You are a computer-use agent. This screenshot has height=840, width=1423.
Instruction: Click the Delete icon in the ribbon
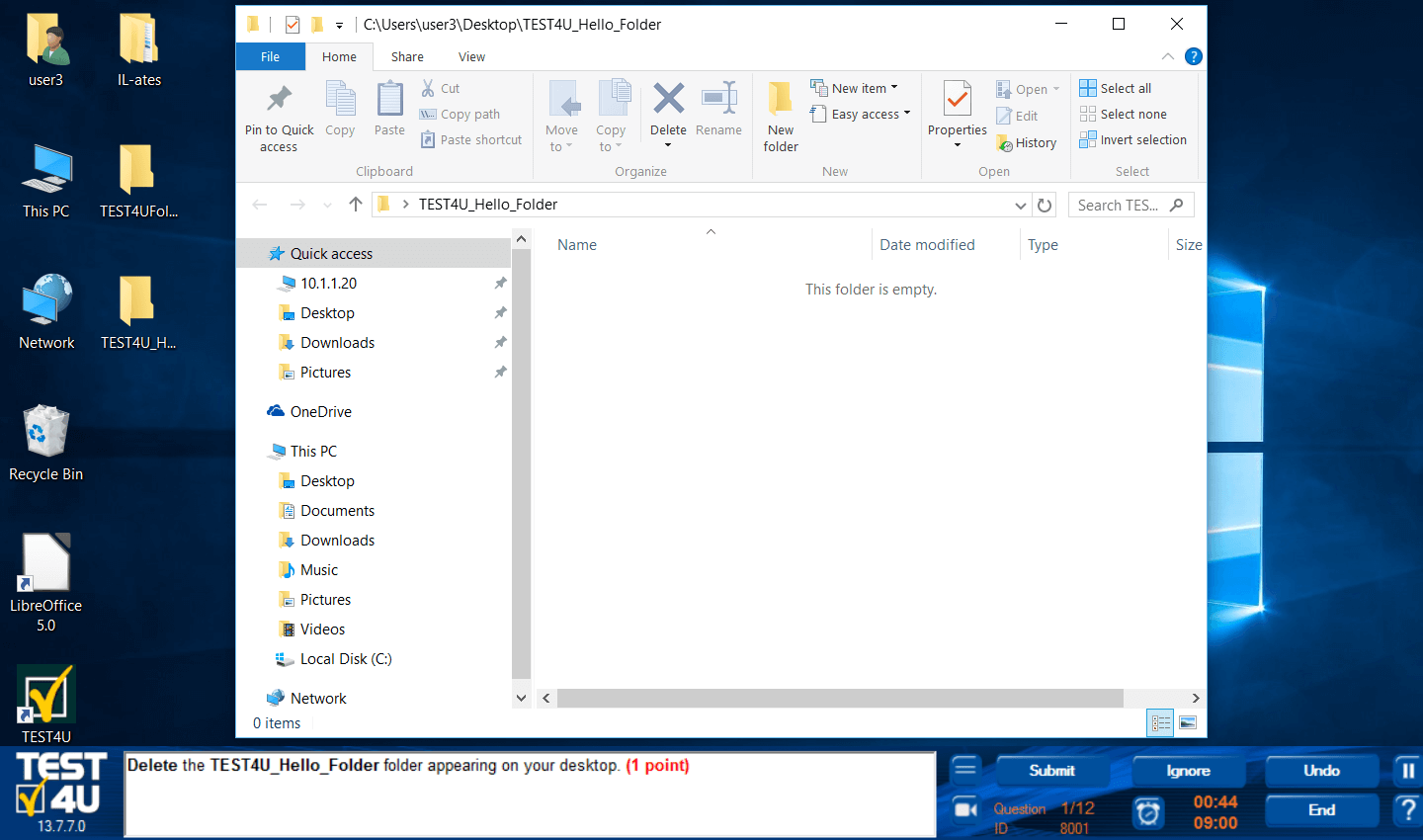pos(668,99)
